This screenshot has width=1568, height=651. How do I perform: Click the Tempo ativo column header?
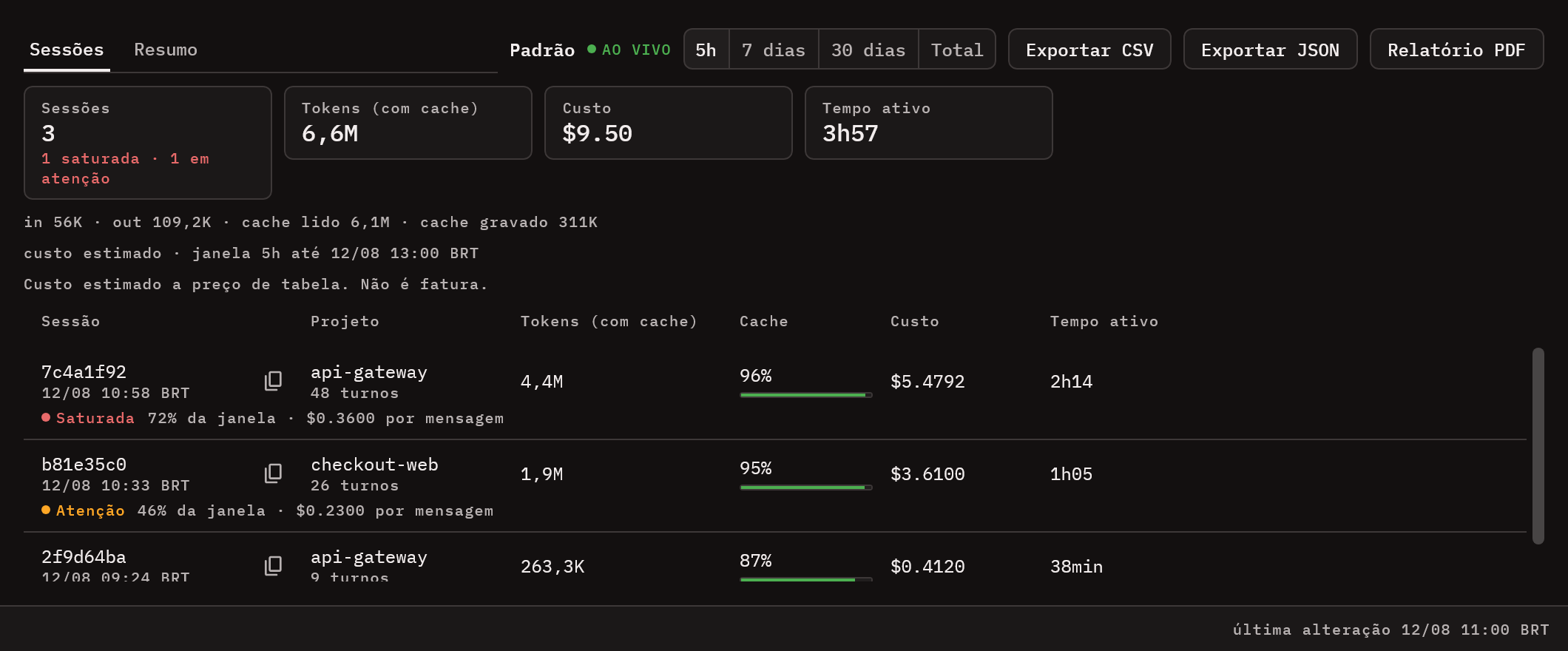pos(1104,321)
